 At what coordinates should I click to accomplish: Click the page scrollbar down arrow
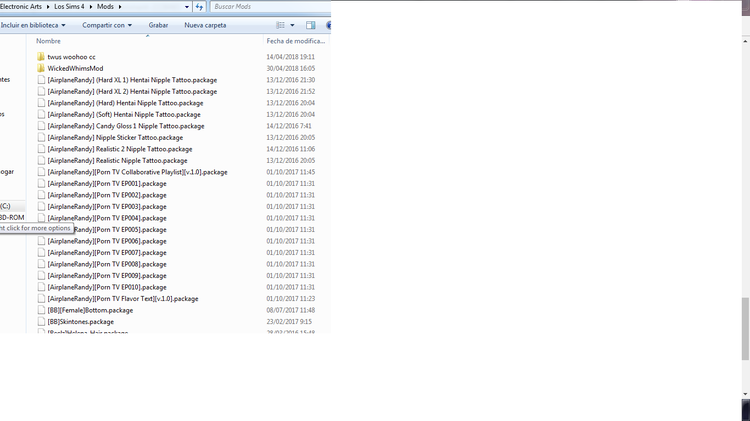coord(746,394)
